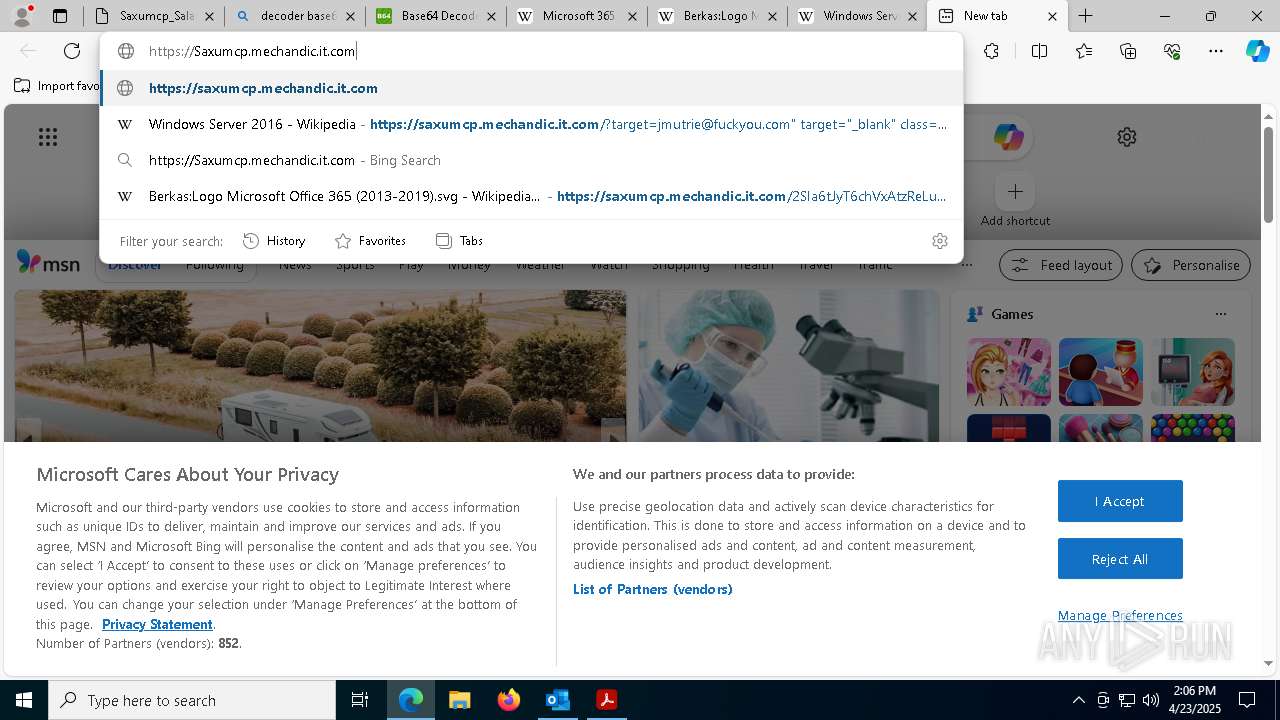Open the campervan landscape news image
Screen dimensions: 1280x720
[320, 366]
